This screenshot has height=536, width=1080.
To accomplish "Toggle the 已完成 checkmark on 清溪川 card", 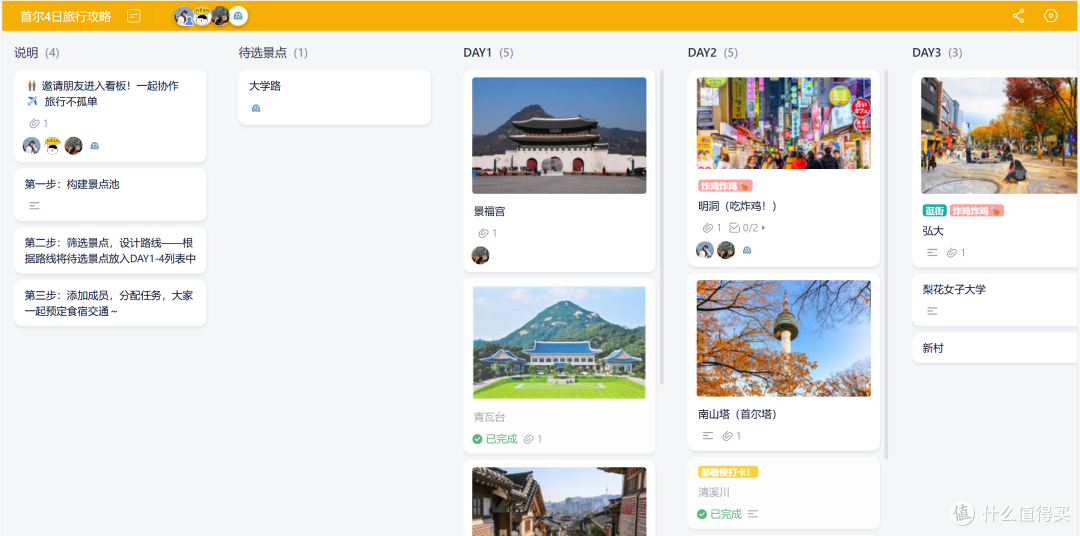I will click(702, 514).
